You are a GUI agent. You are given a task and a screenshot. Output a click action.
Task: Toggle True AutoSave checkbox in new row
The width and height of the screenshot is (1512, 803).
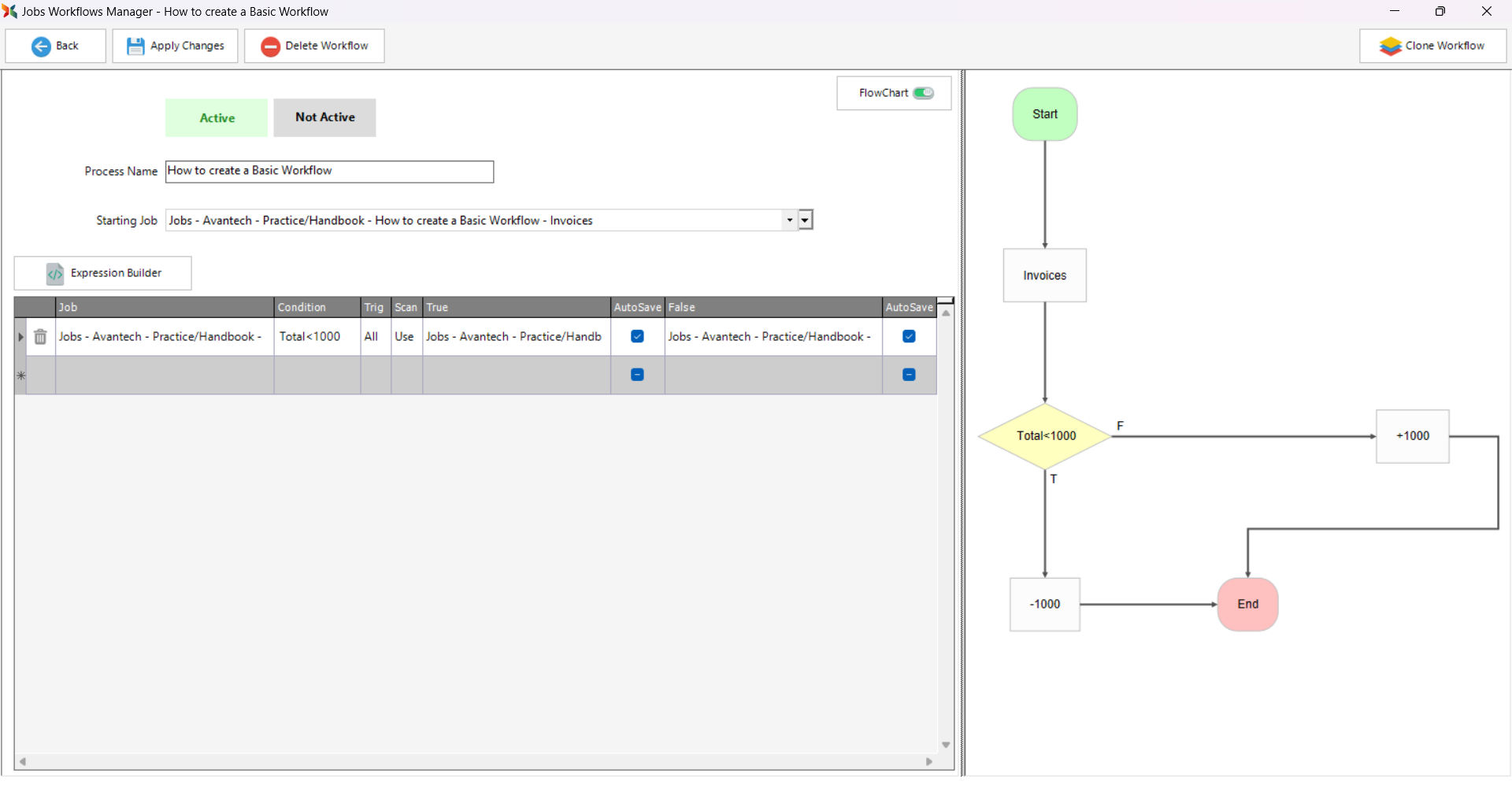[x=637, y=375]
